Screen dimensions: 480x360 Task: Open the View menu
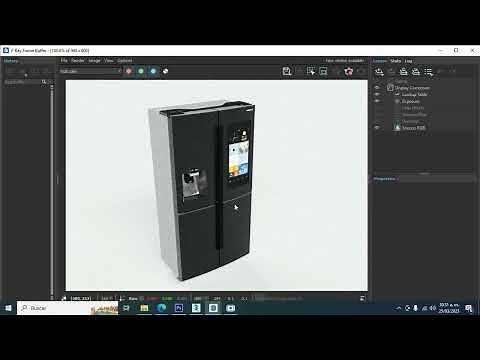point(109,60)
